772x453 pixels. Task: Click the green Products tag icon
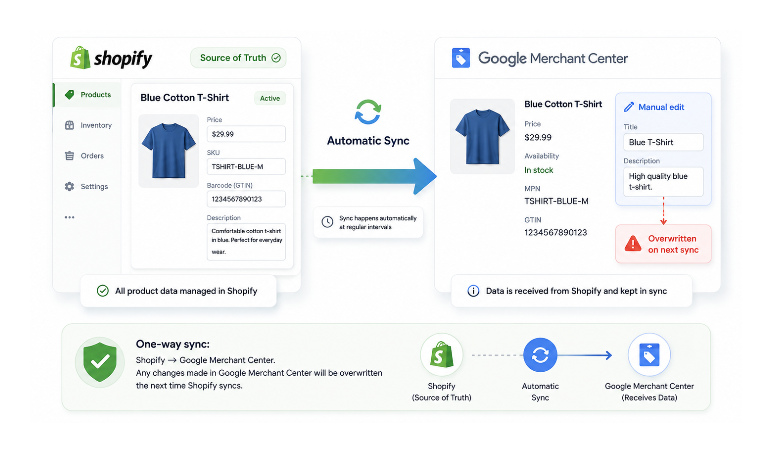[x=69, y=94]
